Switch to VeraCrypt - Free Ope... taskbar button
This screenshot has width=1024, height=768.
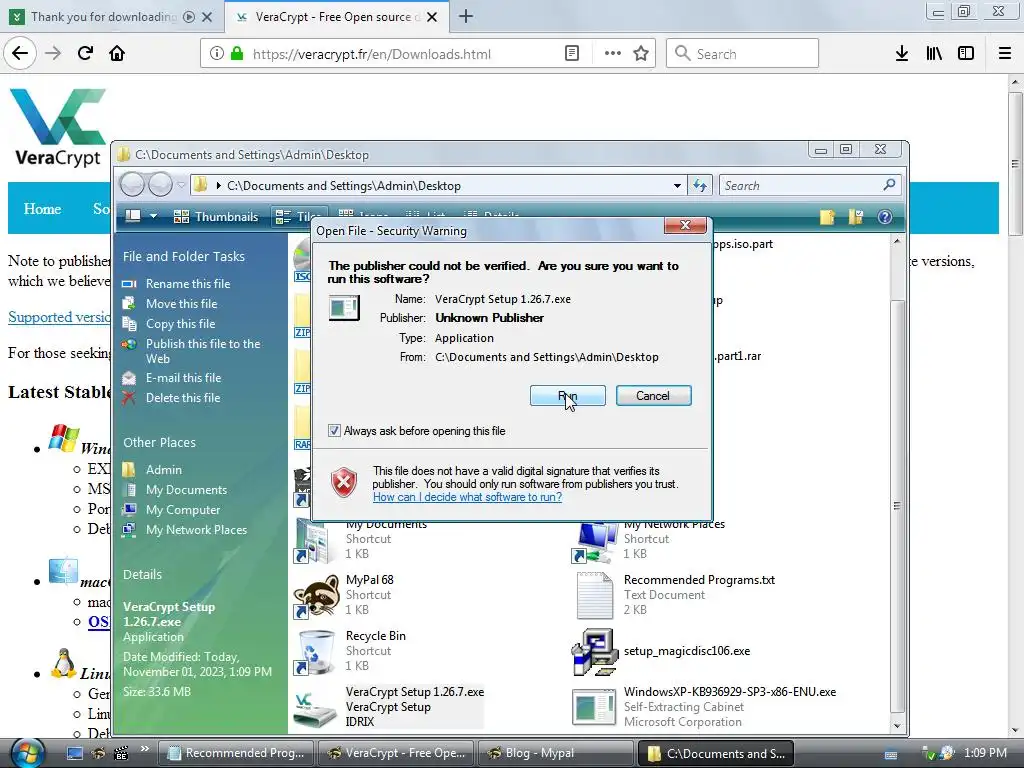[x=396, y=753]
